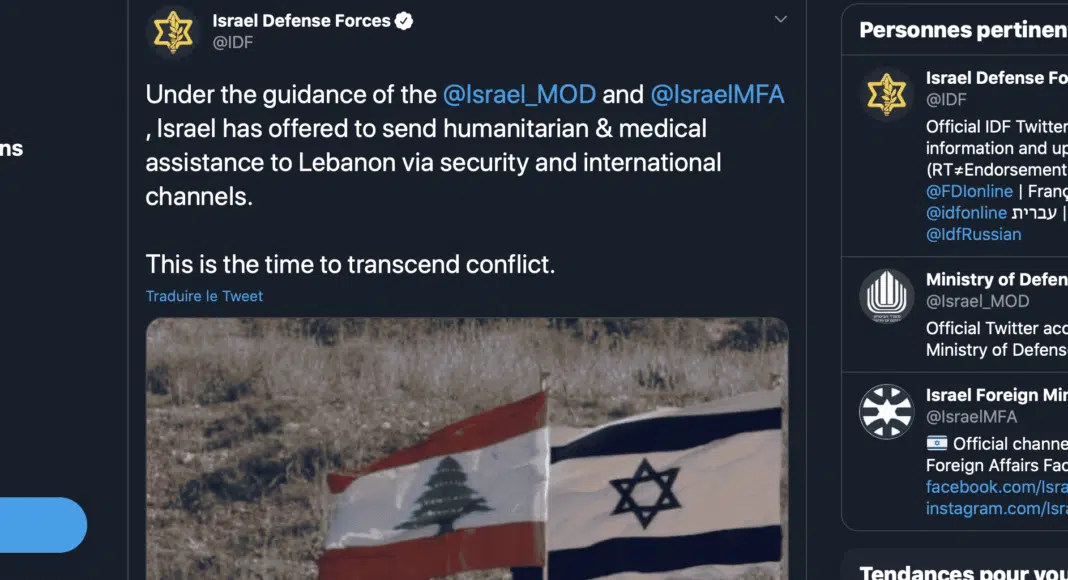Viewport: 1068px width, 580px height.
Task: Open the tweet options chevron menu
Action: click(x=781, y=19)
